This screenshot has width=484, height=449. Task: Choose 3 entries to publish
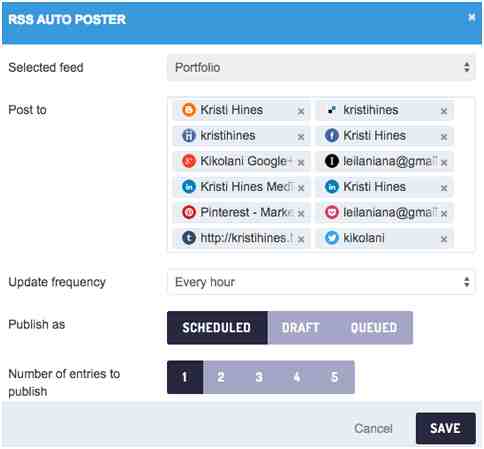click(259, 377)
